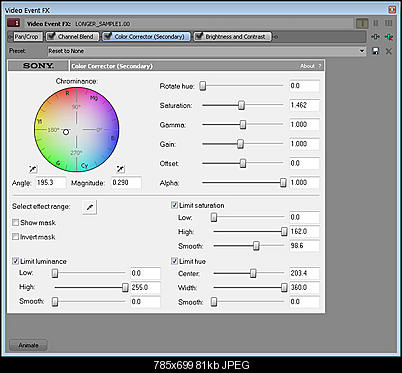Viewport: 402px width, 373px height.
Task: Click the Limit luminance Low slider handle
Action: [x=55, y=273]
